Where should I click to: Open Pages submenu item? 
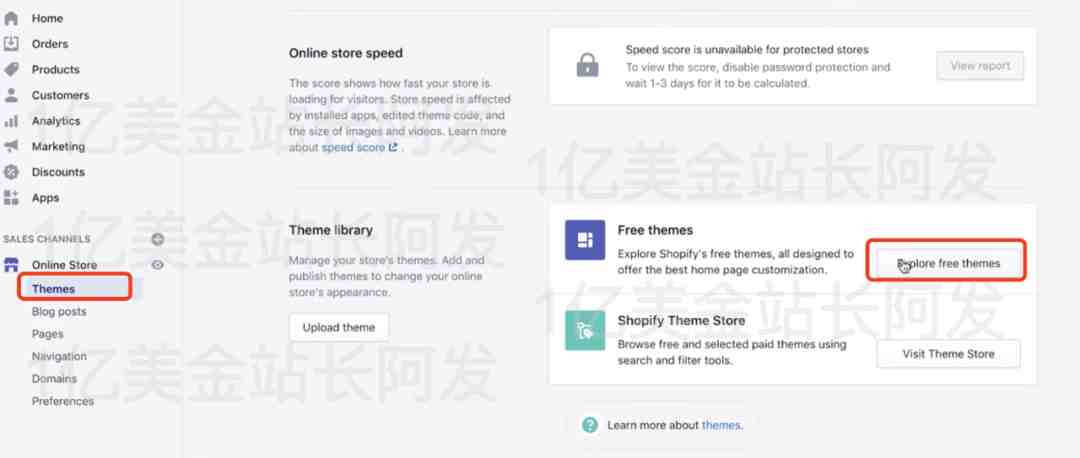tap(48, 334)
